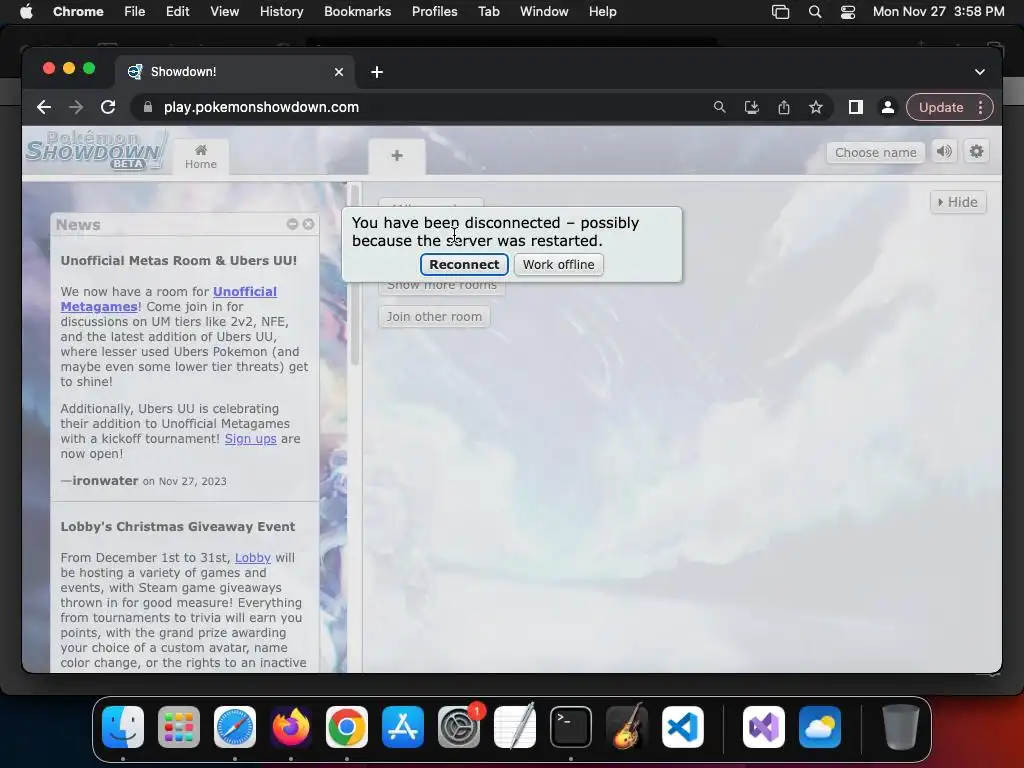Minimize the News panel
This screenshot has width=1024, height=768.
(x=292, y=224)
